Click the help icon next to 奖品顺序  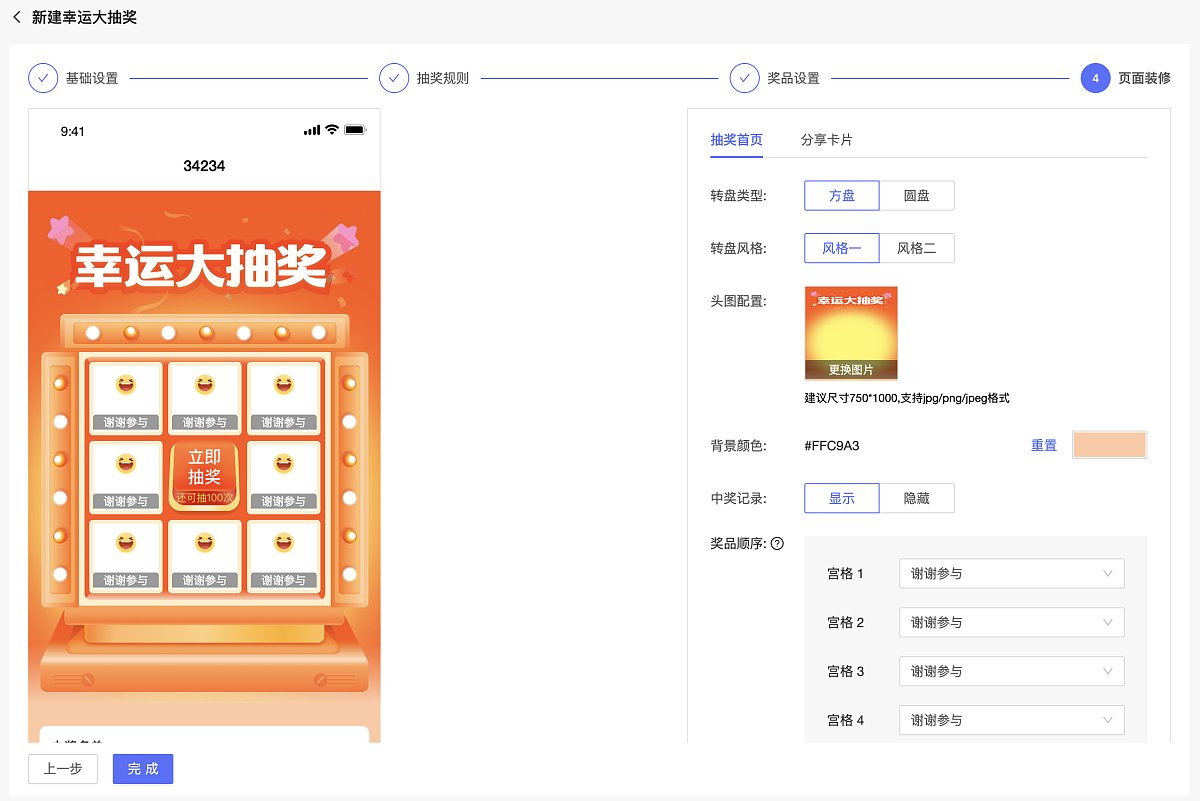pos(777,544)
